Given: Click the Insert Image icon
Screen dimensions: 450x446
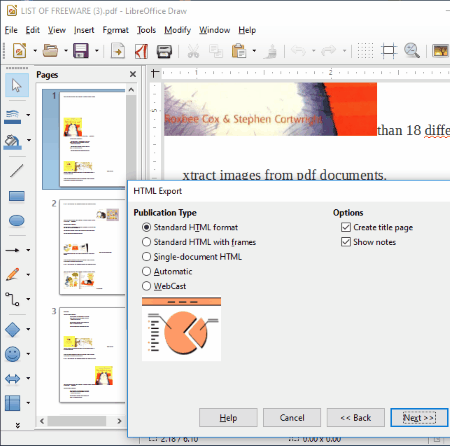Looking at the screenshot, I should (x=440, y=51).
